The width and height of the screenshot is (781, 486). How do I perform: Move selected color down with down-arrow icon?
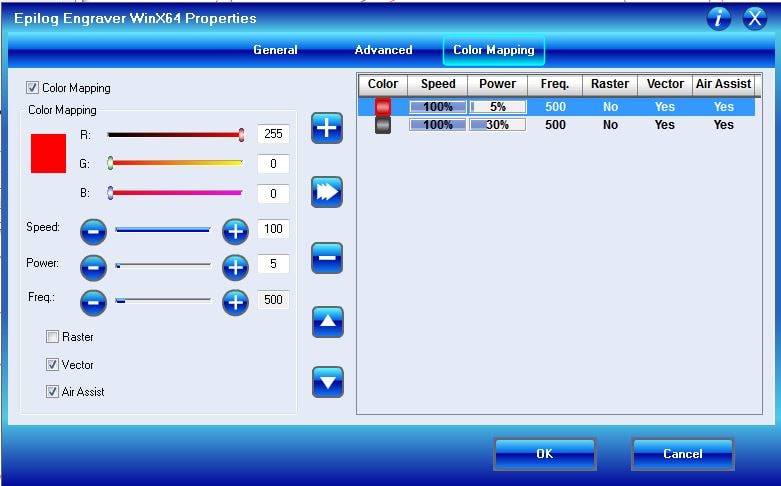pos(328,382)
